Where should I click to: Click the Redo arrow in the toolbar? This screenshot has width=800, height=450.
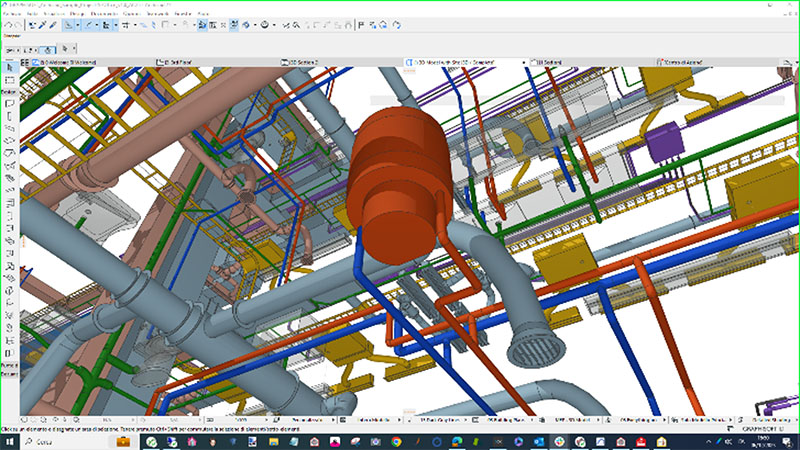pos(18,25)
